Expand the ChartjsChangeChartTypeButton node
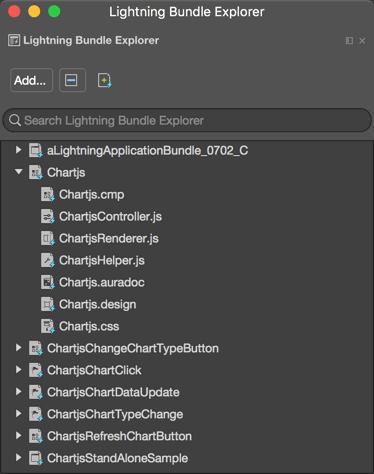Viewport: 374px width, 474px height. (x=19, y=348)
